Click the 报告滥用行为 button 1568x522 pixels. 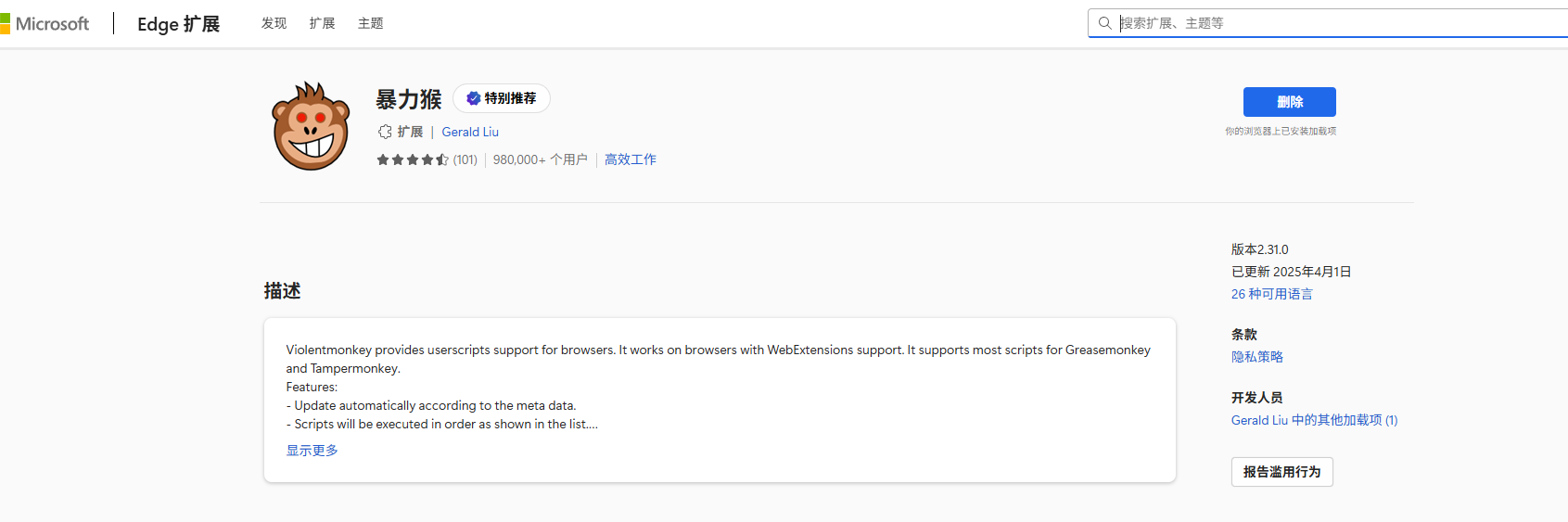coord(1281,472)
